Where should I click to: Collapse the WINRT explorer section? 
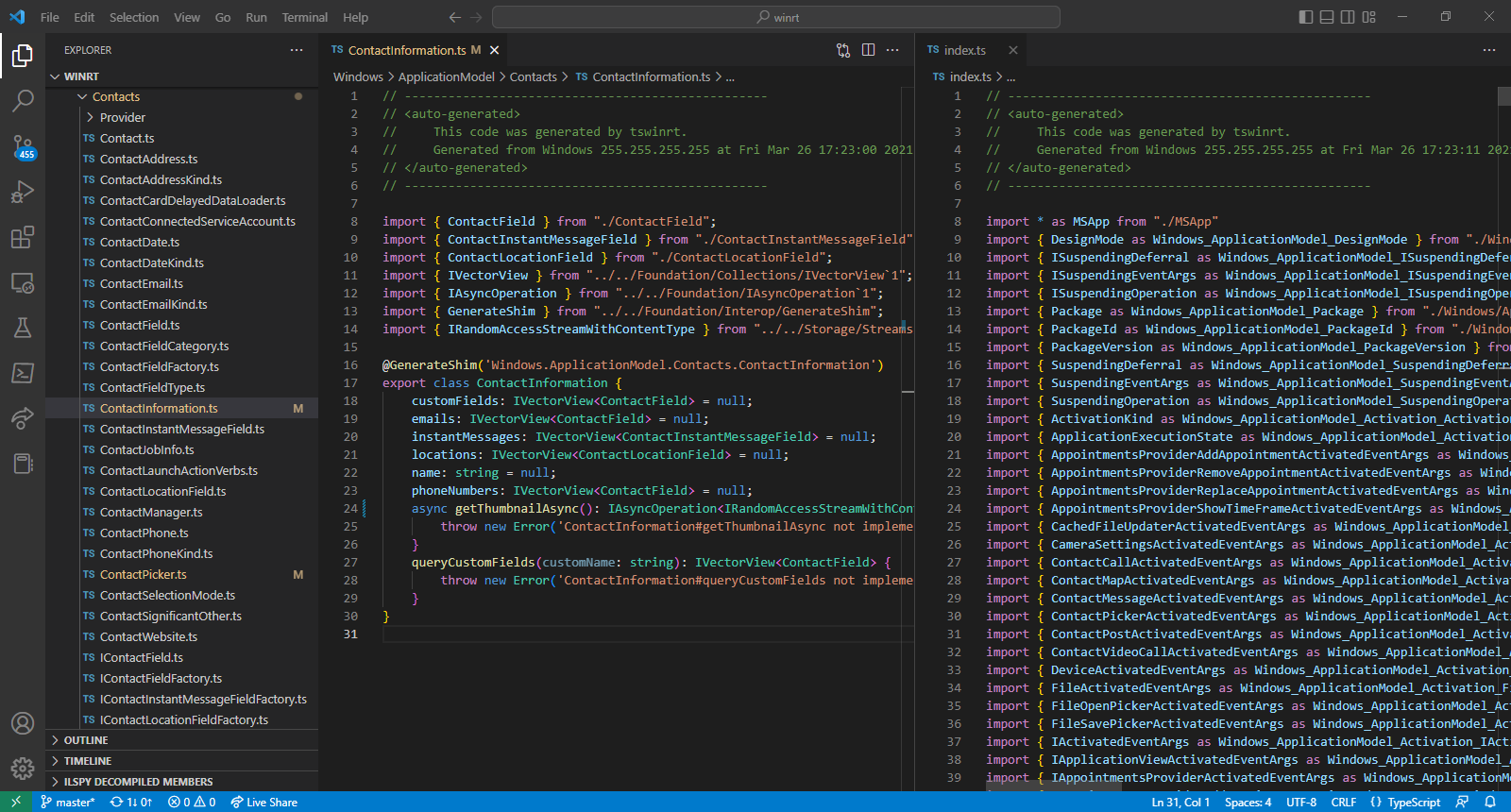tap(182, 76)
